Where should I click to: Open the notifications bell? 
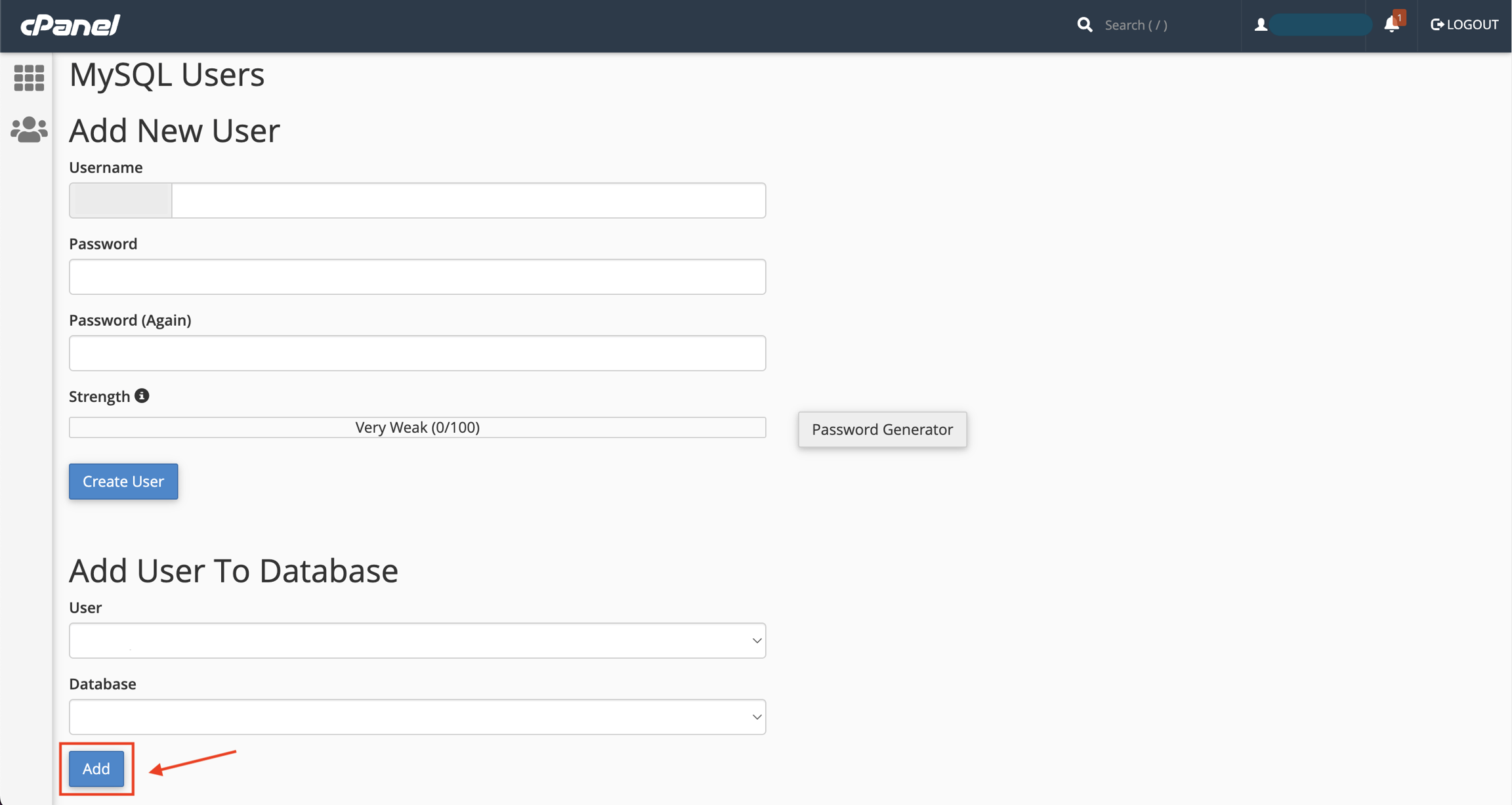click(1391, 24)
